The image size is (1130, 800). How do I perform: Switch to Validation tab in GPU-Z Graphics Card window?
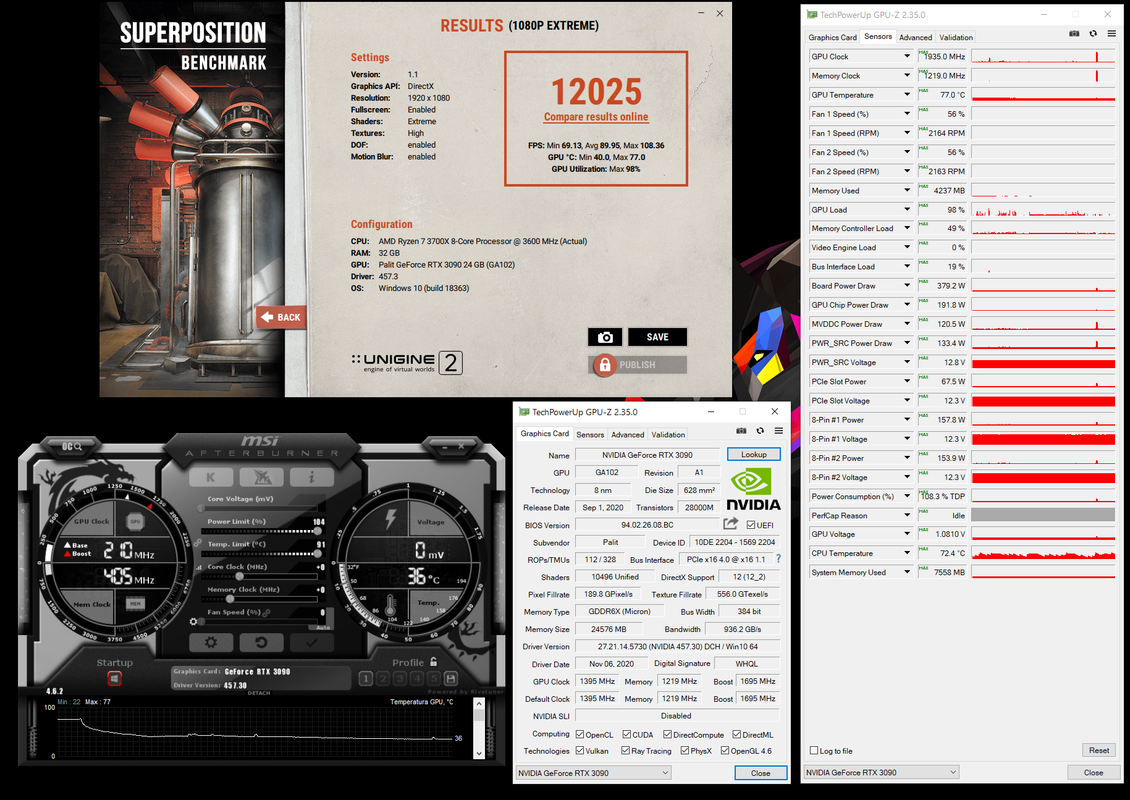[x=668, y=435]
